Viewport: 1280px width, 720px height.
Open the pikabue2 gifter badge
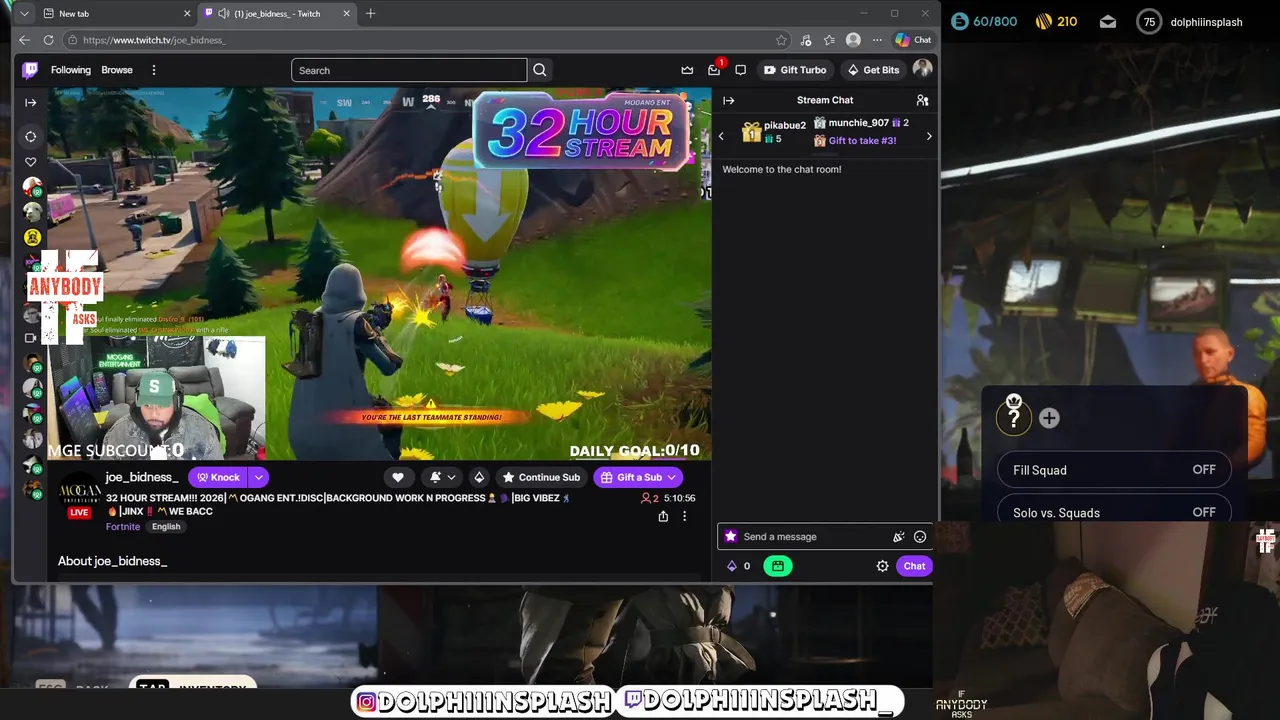coord(751,132)
